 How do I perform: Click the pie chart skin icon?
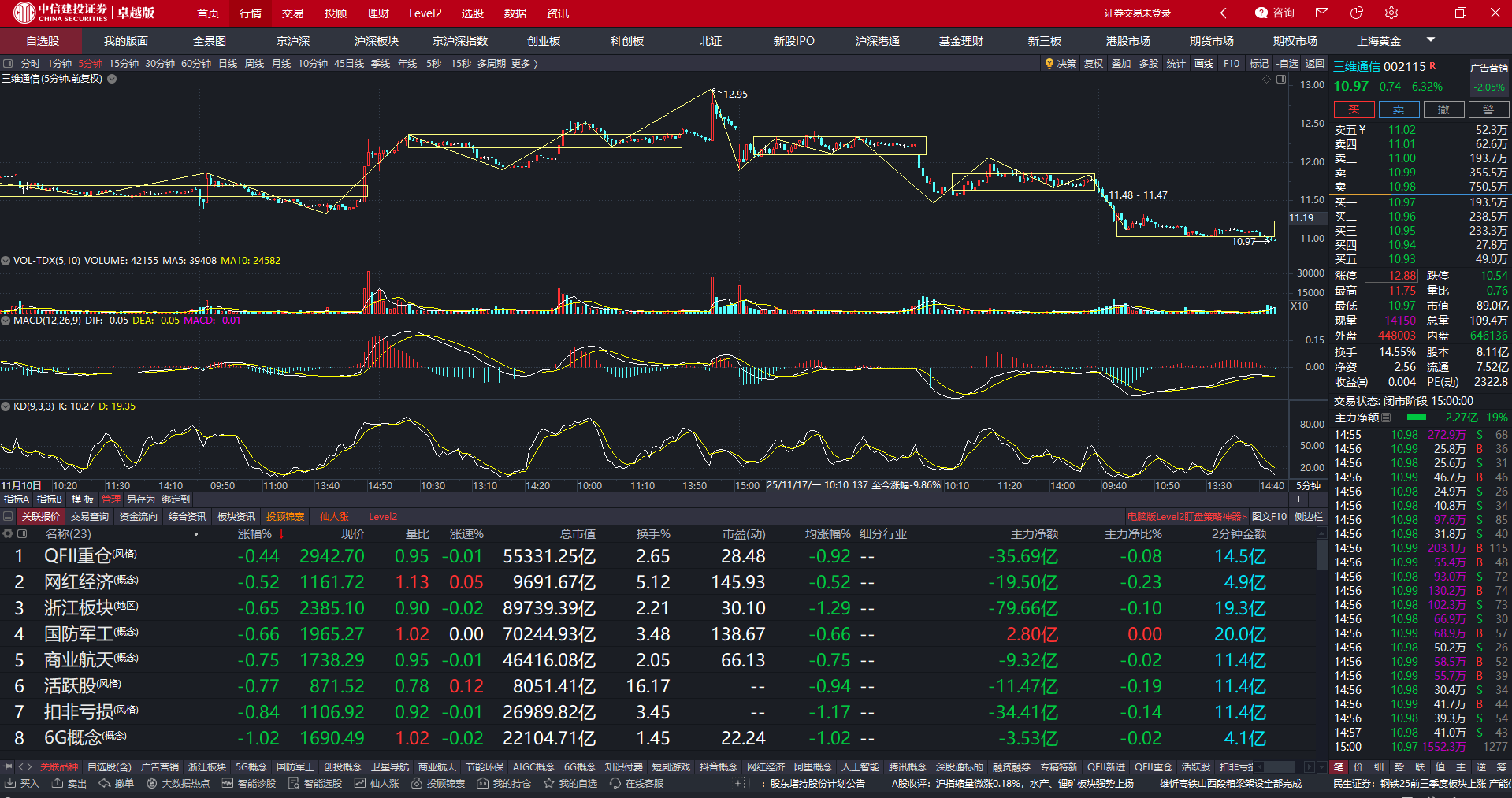pos(1357,13)
